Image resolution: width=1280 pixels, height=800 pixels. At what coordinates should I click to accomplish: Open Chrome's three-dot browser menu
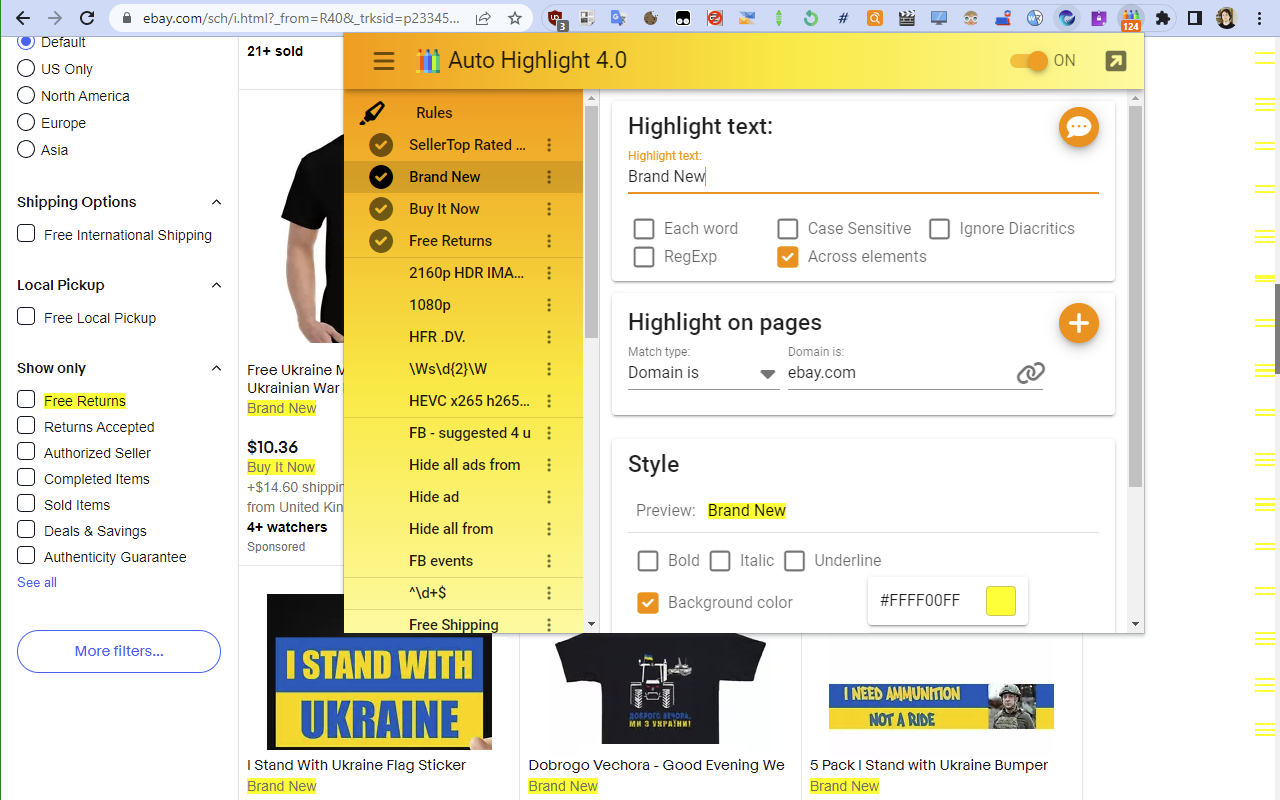[x=1258, y=18]
